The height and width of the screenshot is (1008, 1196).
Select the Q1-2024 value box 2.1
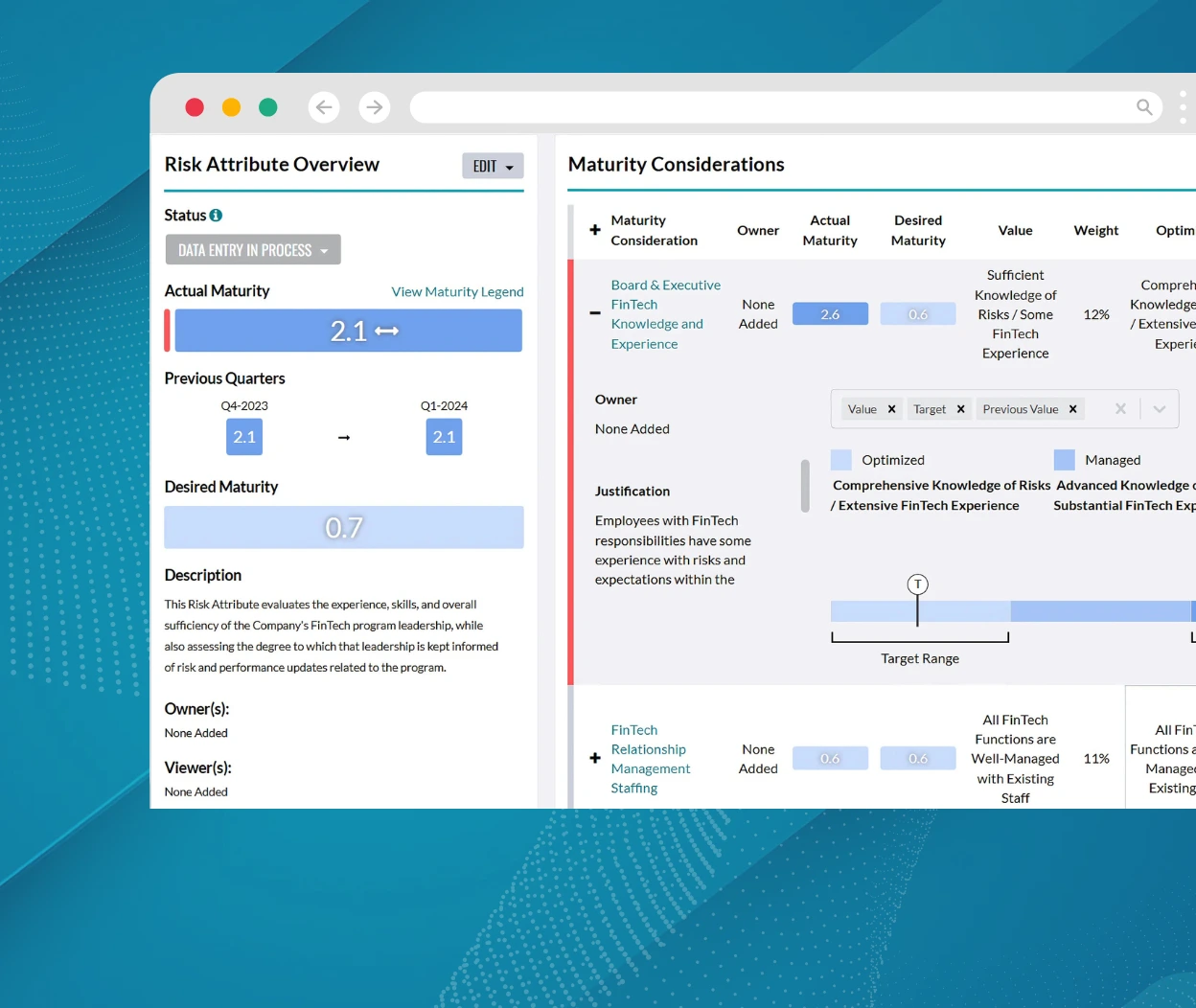[x=444, y=437]
